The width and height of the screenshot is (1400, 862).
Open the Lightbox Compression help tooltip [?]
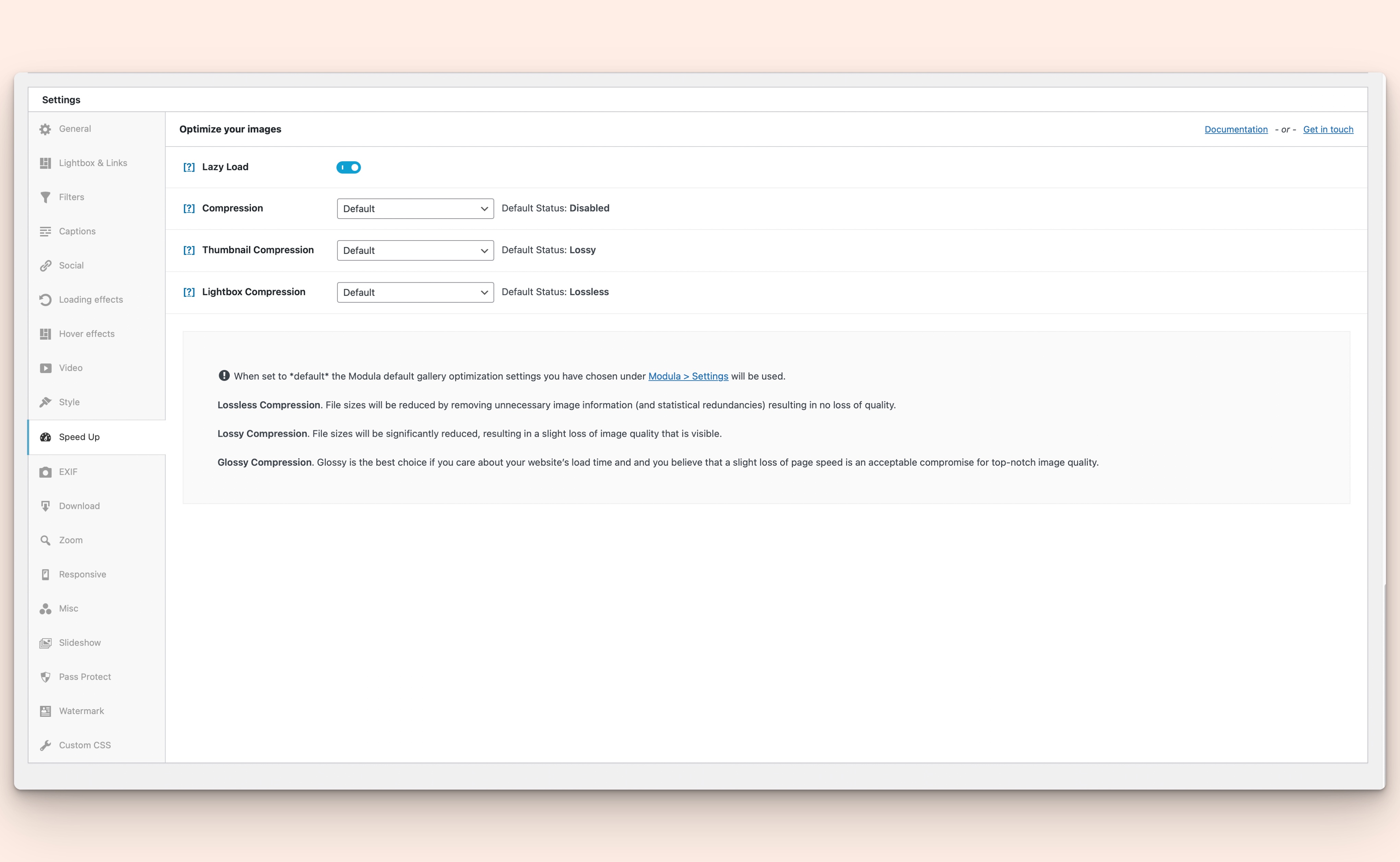[189, 292]
